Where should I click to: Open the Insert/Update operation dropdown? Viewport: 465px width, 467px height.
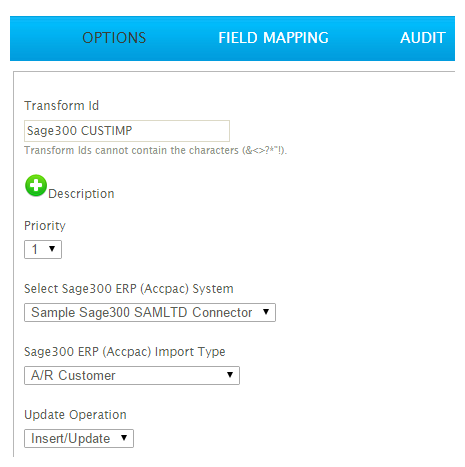79,438
